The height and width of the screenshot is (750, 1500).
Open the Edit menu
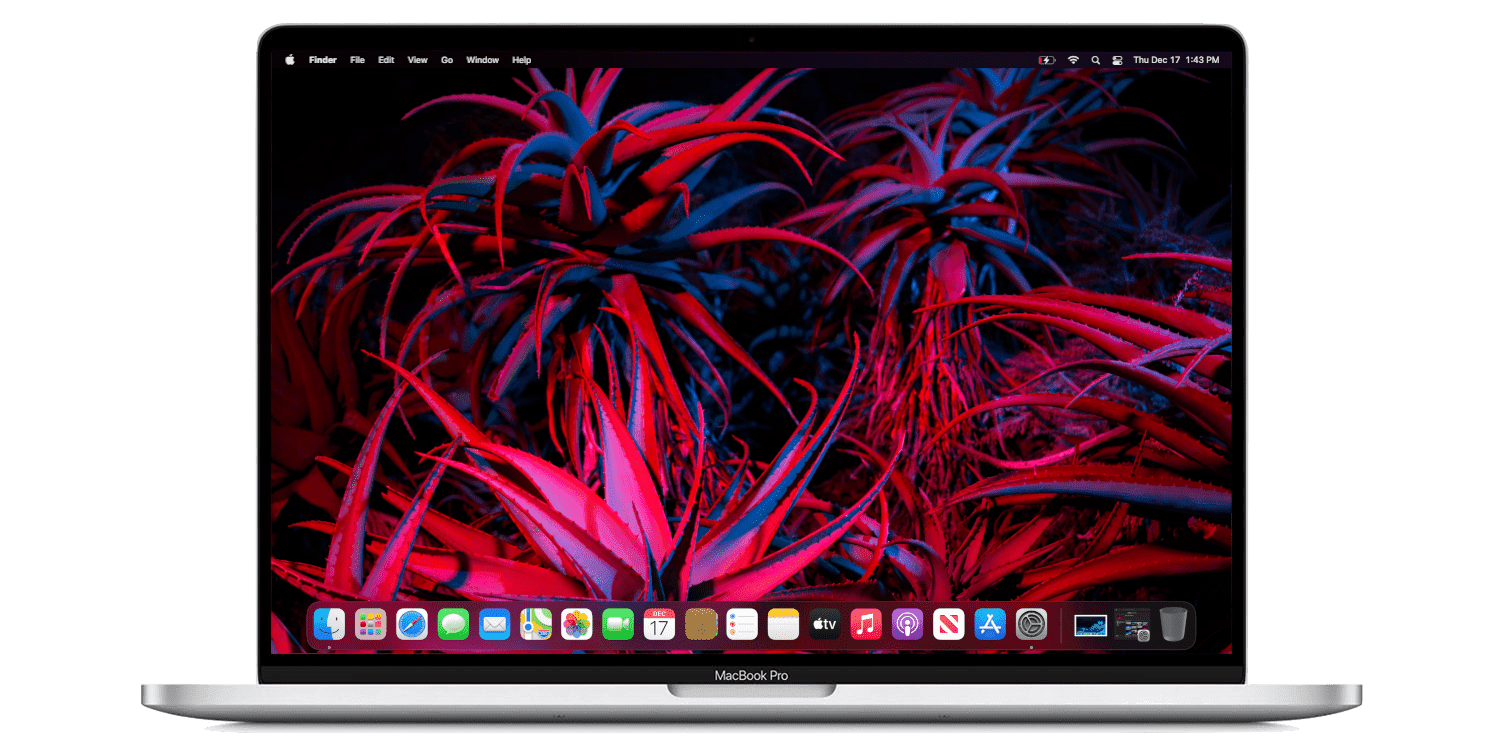pos(386,60)
